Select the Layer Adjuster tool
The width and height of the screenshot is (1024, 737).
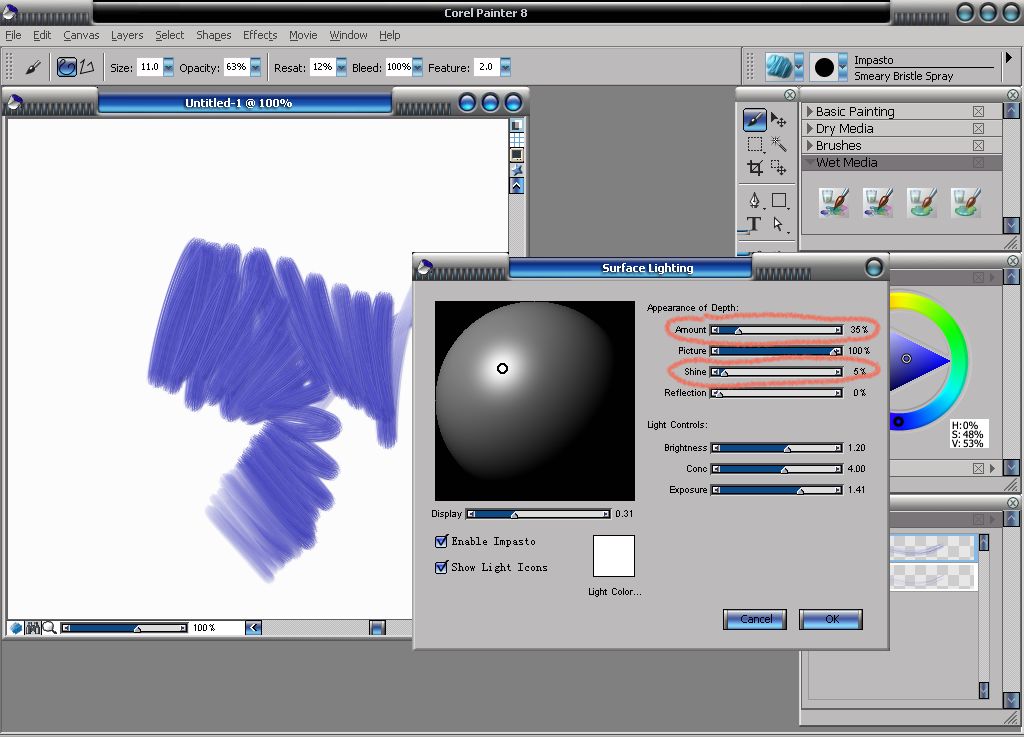pyautogui.click(x=778, y=119)
